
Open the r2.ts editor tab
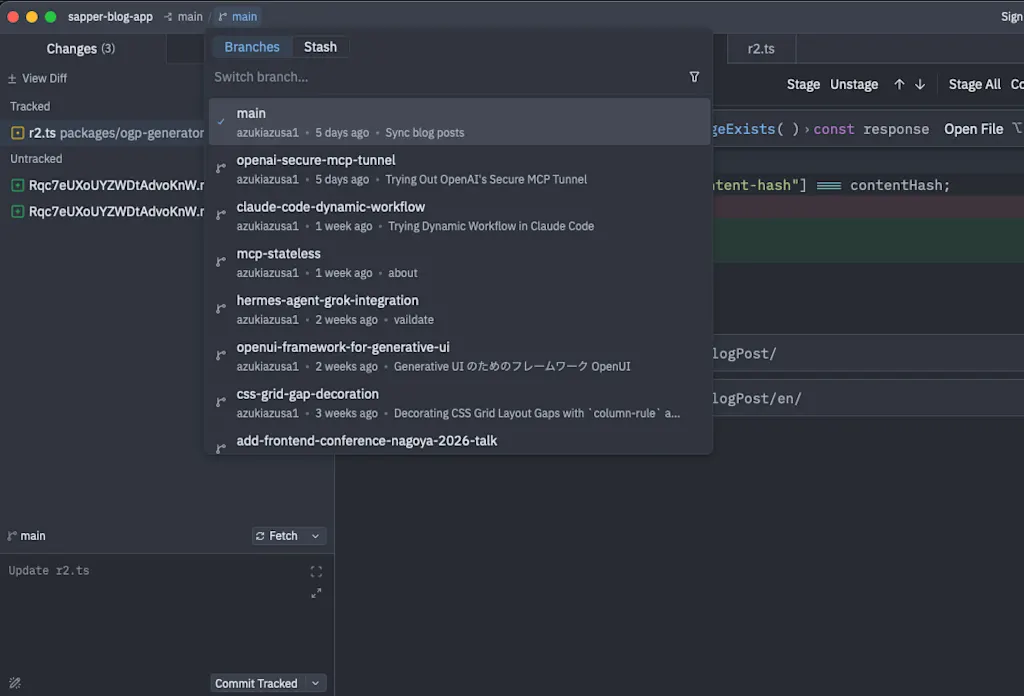[x=761, y=49]
